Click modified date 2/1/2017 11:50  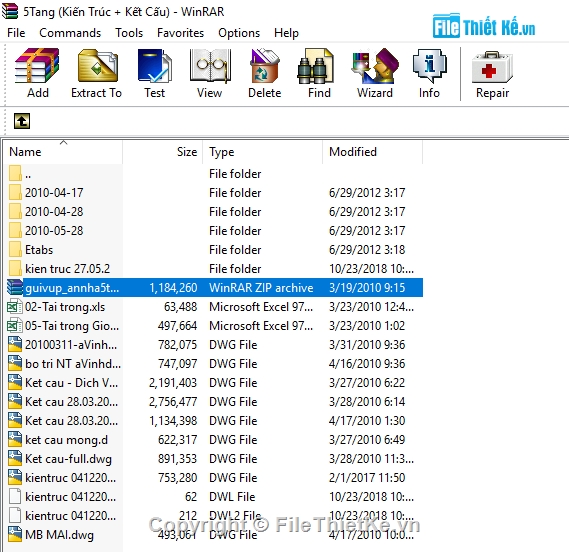click(x=367, y=478)
